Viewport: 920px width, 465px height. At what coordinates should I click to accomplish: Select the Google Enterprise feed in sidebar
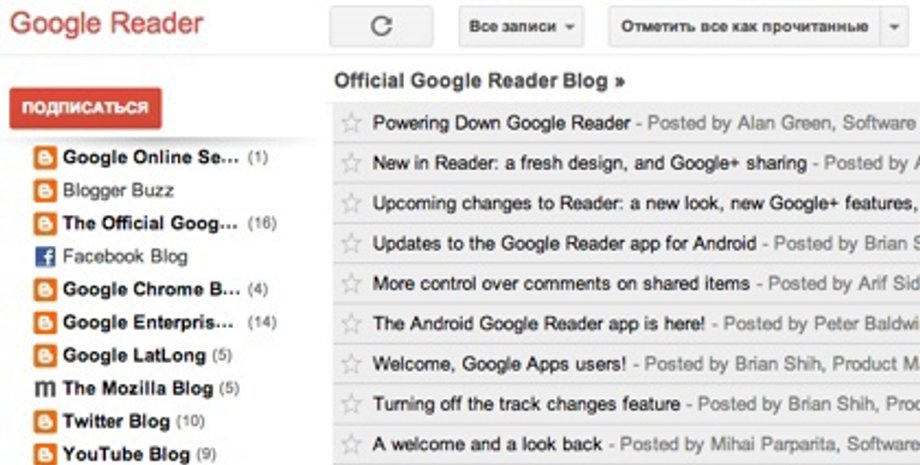tap(148, 322)
